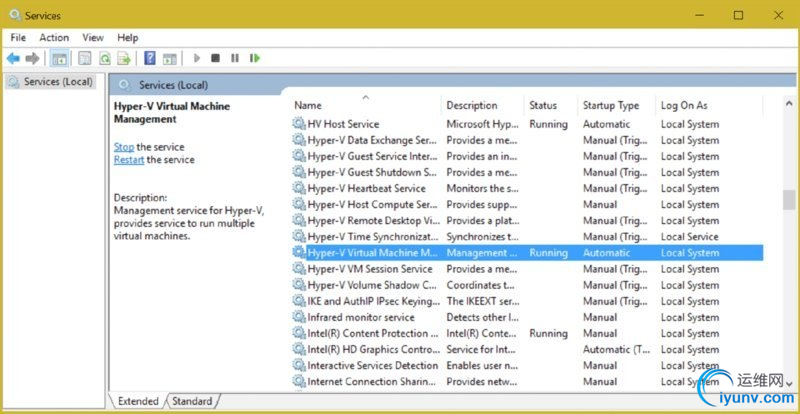Open the View menu
This screenshot has width=800, height=414.
[93, 38]
